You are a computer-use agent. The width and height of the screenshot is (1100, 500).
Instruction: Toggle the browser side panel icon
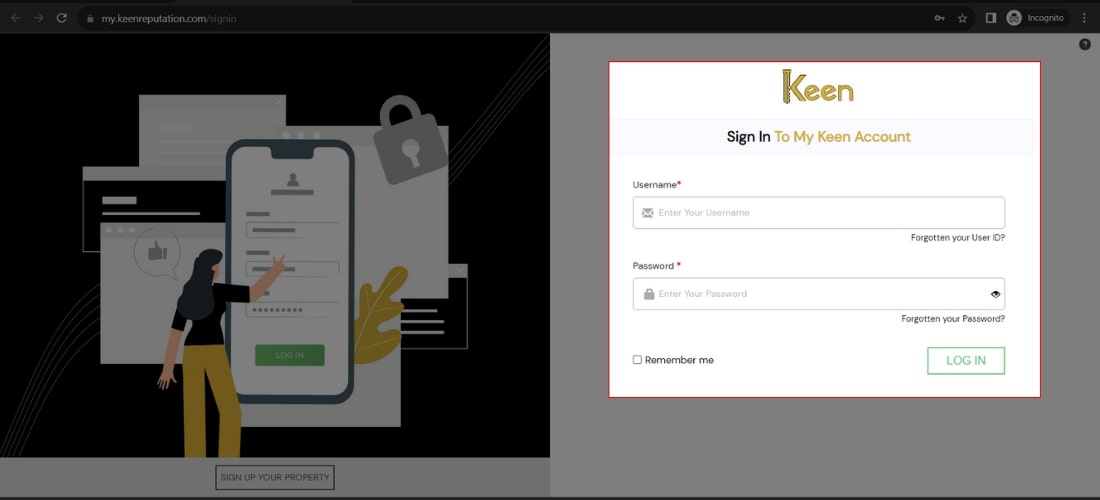[x=991, y=18]
